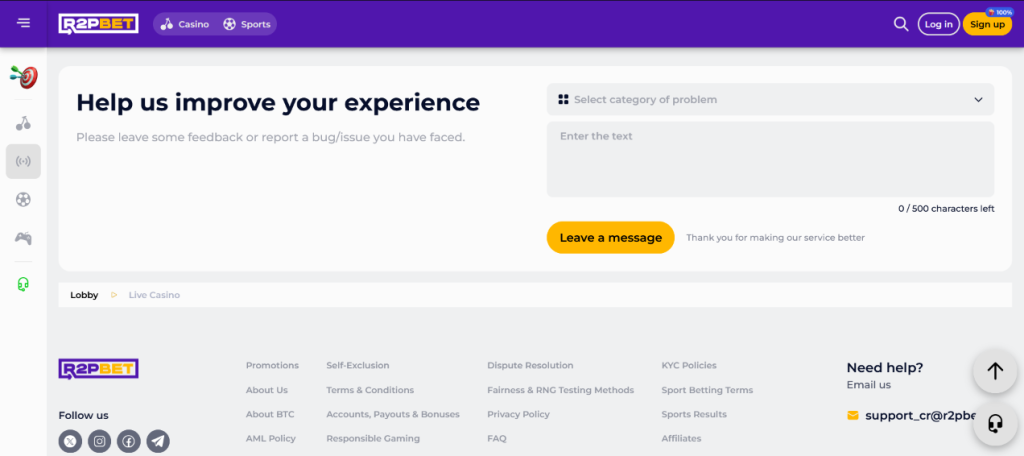
Task: Open the Instagram social icon
Action: (99, 441)
